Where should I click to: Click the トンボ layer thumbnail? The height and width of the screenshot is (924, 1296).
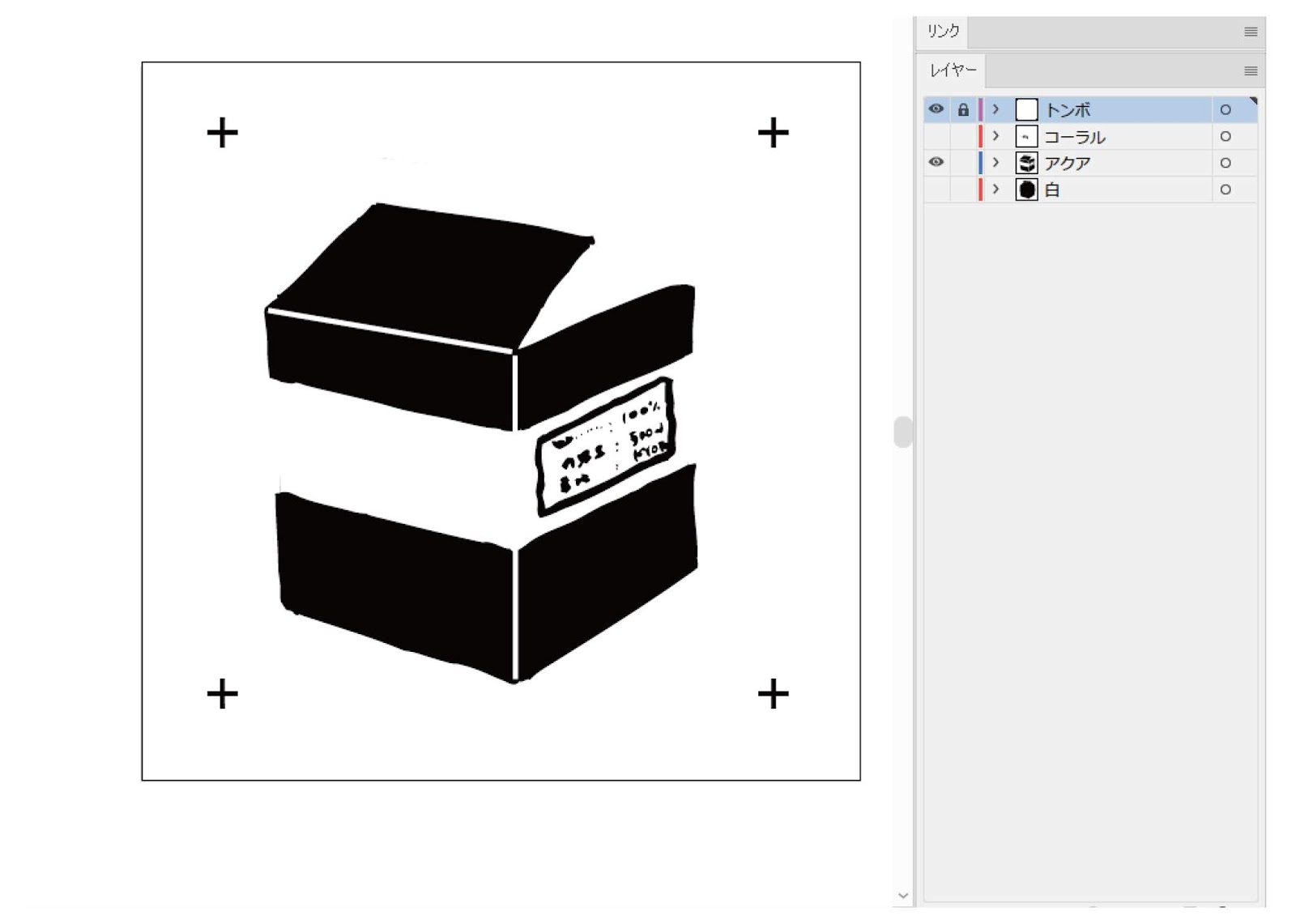(x=1026, y=109)
